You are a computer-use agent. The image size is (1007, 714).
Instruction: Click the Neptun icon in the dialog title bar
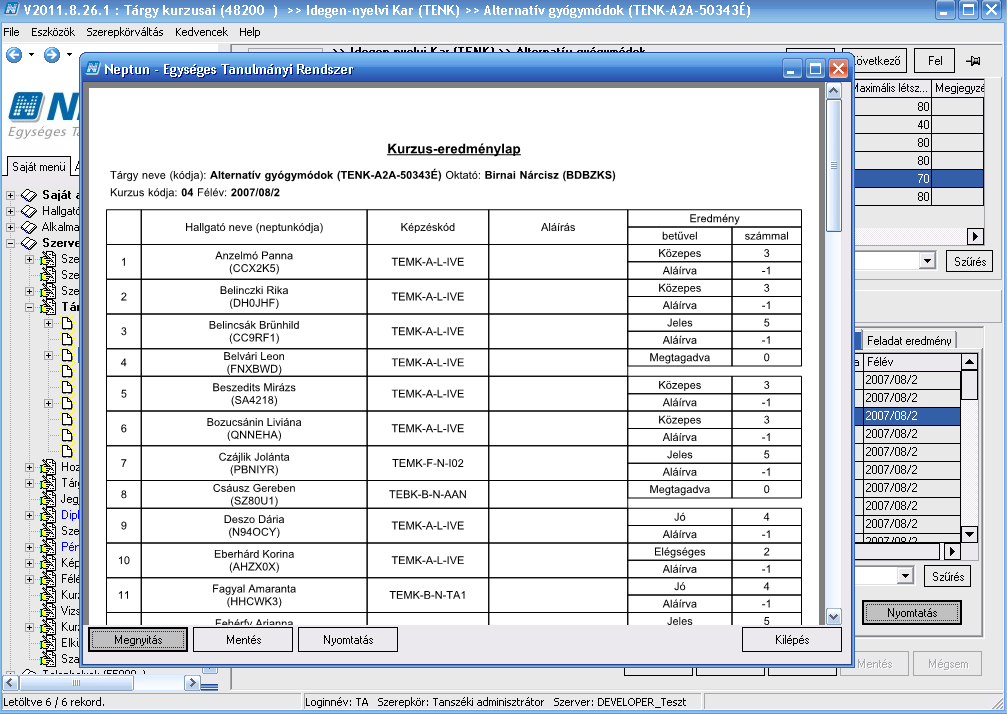(93, 69)
